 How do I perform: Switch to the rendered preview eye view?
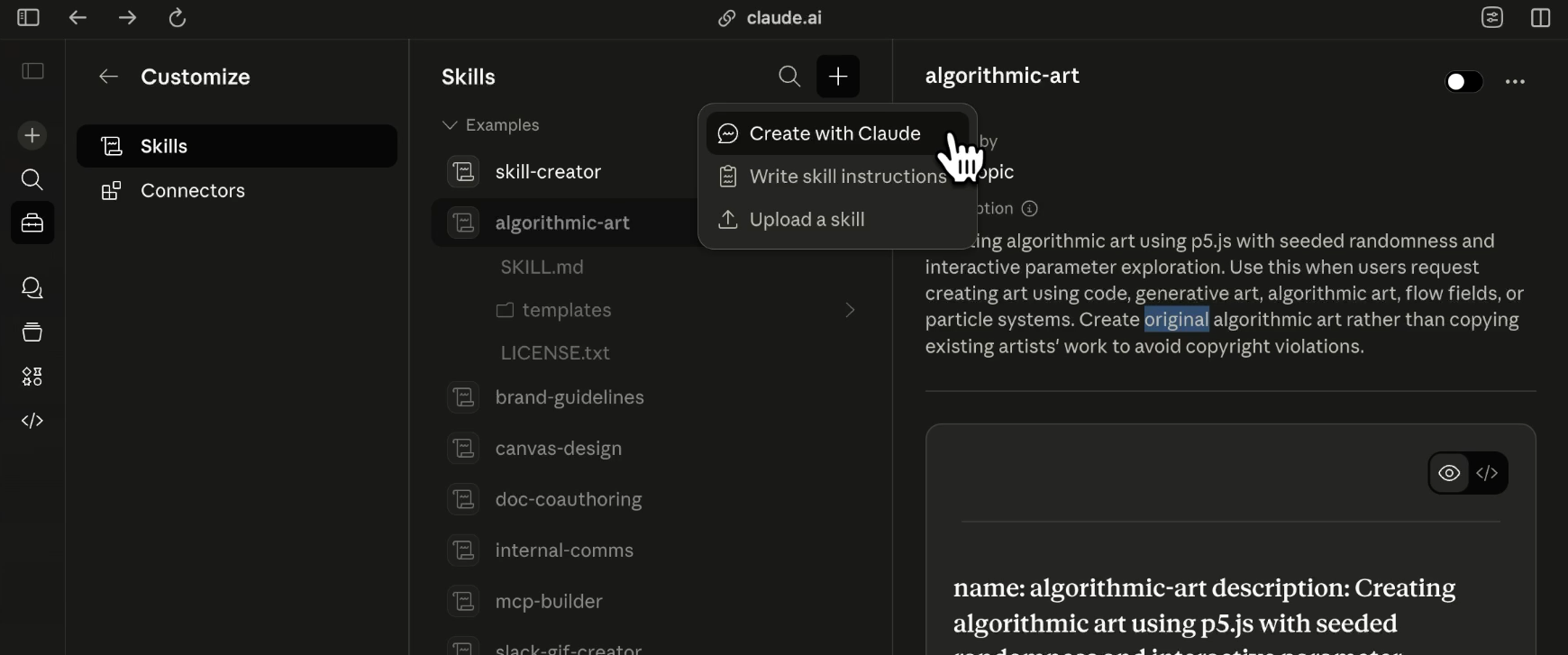pyautogui.click(x=1449, y=474)
